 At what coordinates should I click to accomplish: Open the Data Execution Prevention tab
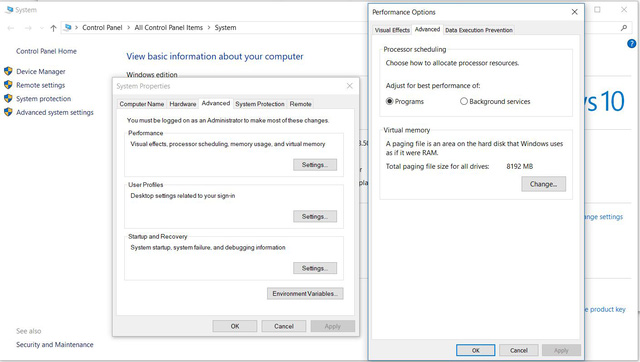tap(479, 30)
